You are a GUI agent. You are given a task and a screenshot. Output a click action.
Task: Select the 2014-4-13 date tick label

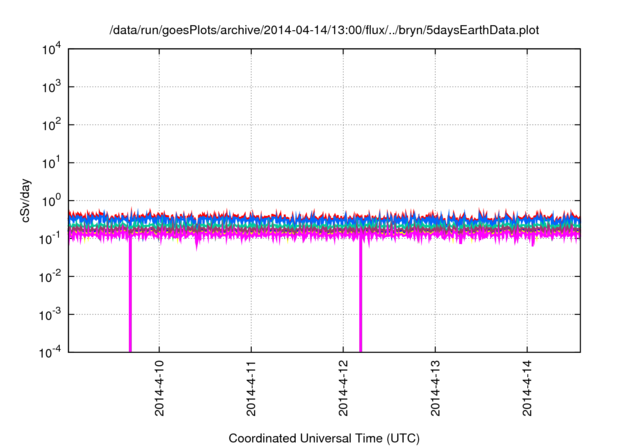[435, 388]
